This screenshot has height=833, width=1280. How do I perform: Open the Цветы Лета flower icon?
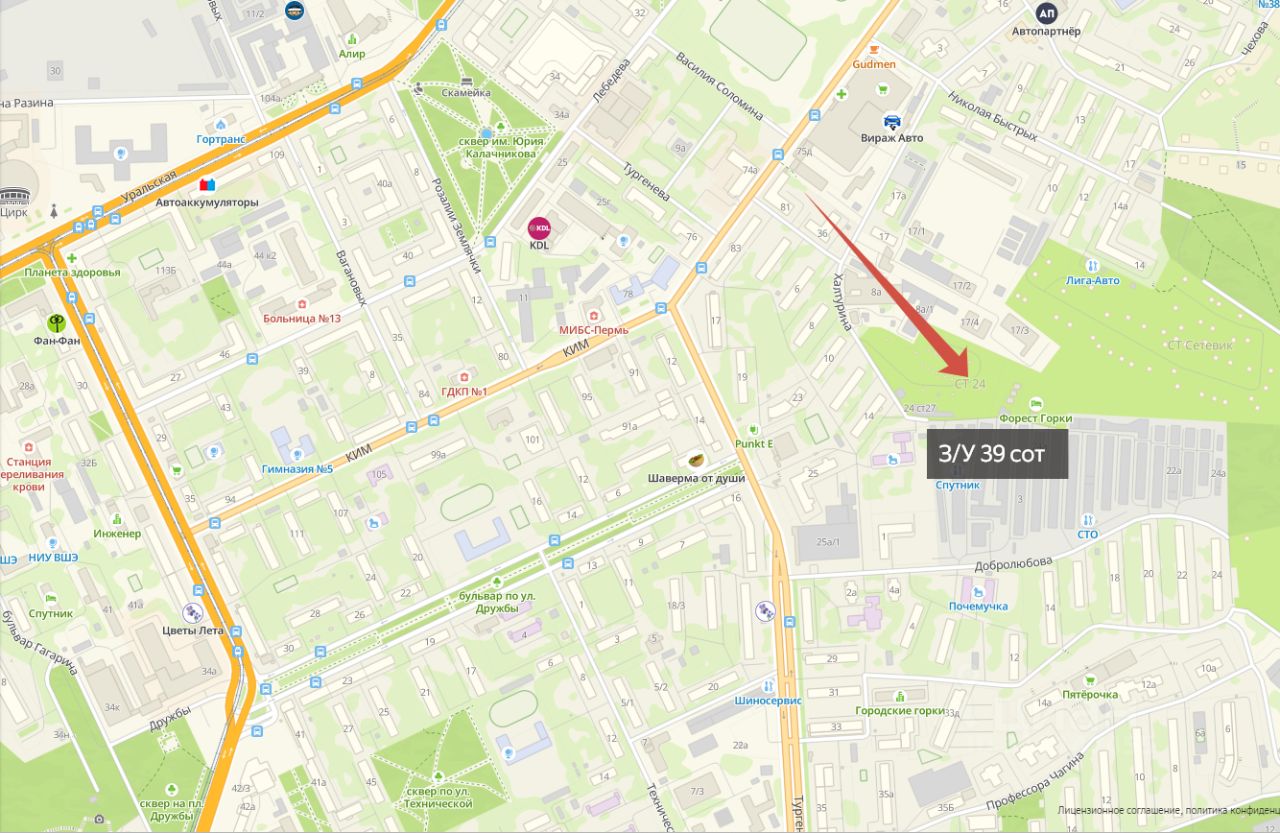(192, 612)
